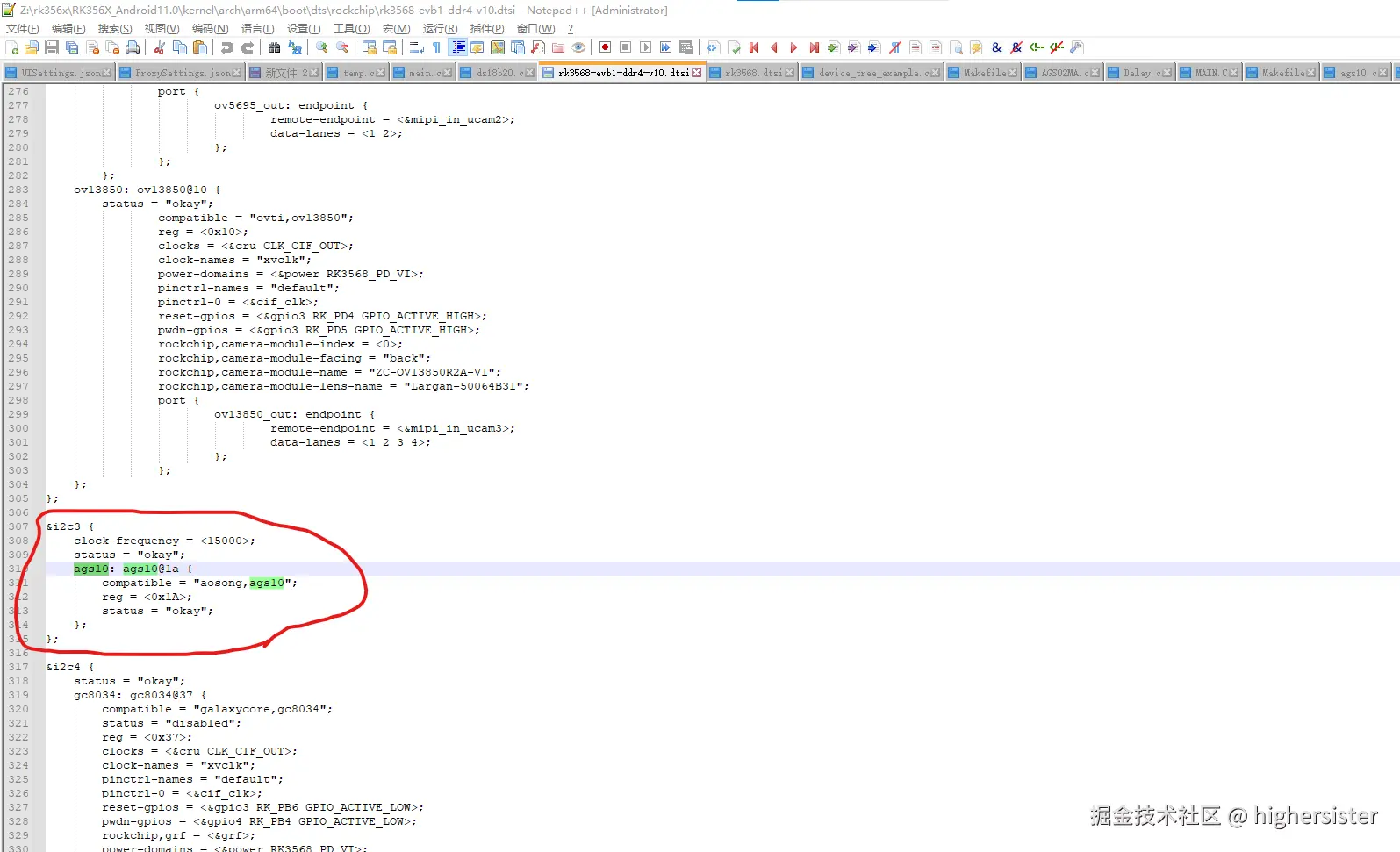The width and height of the screenshot is (1400, 852).
Task: Start macro recording with the red dot icon
Action: click(606, 47)
